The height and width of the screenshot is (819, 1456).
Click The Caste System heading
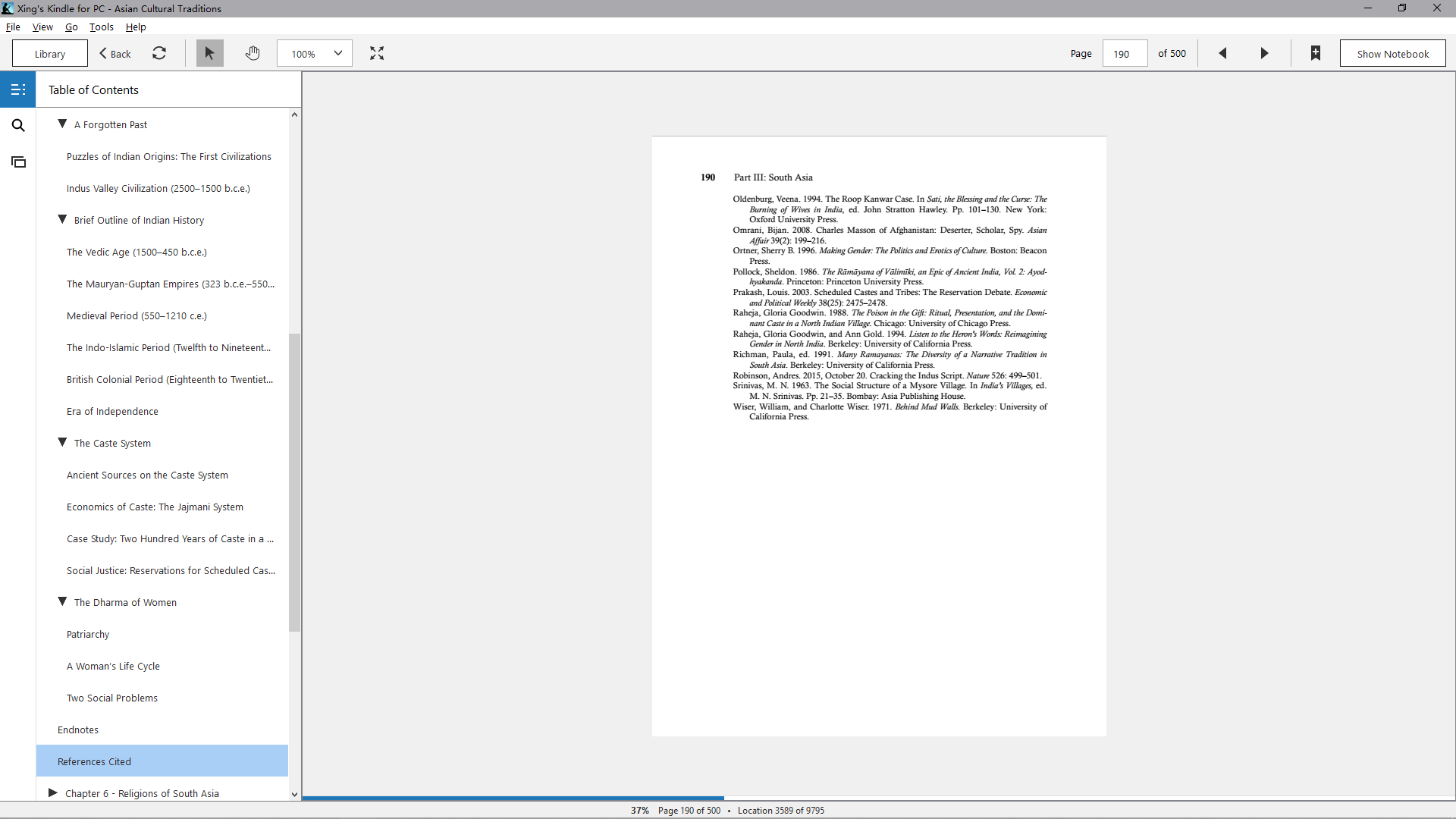click(112, 443)
